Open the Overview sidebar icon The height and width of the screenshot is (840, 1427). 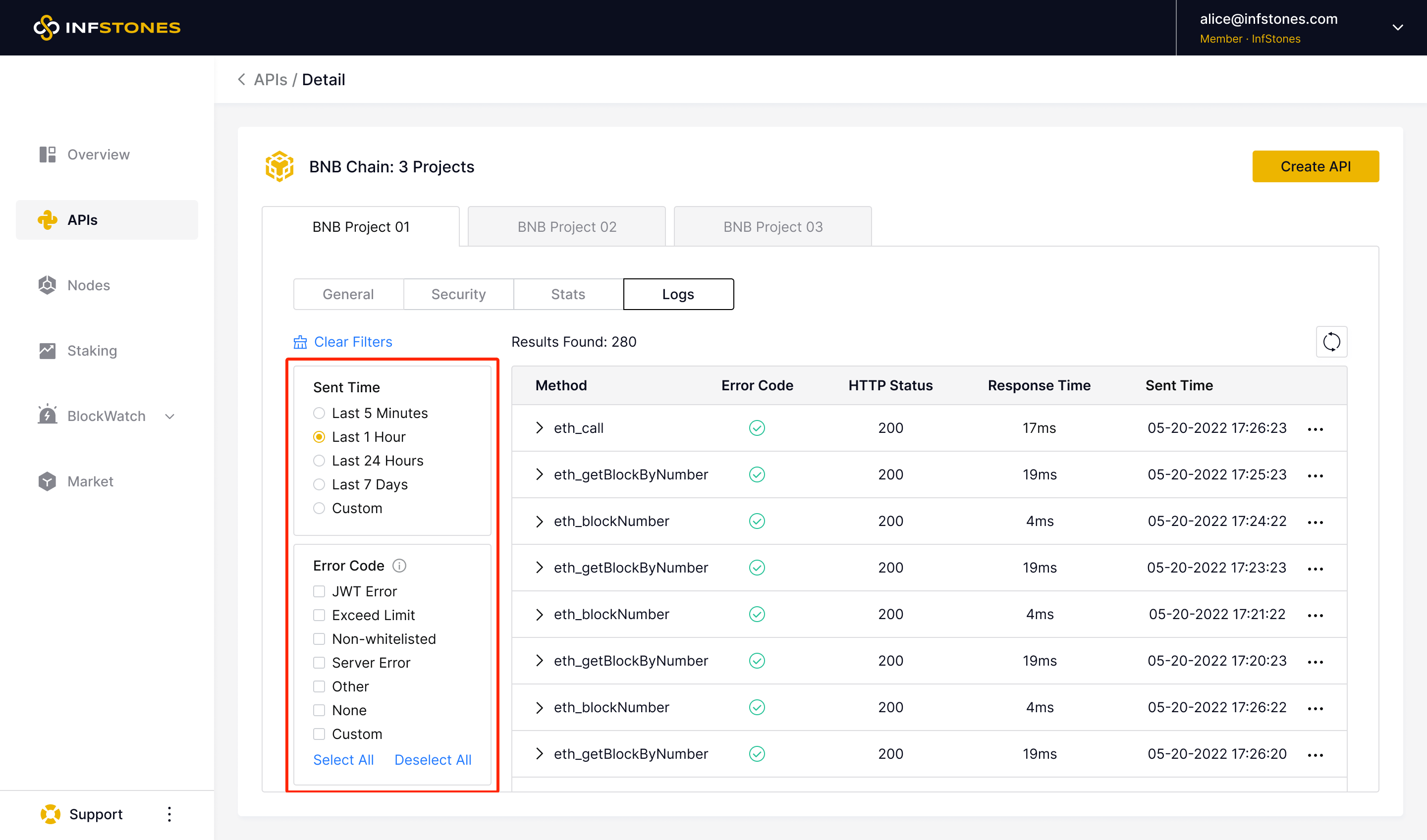point(48,155)
